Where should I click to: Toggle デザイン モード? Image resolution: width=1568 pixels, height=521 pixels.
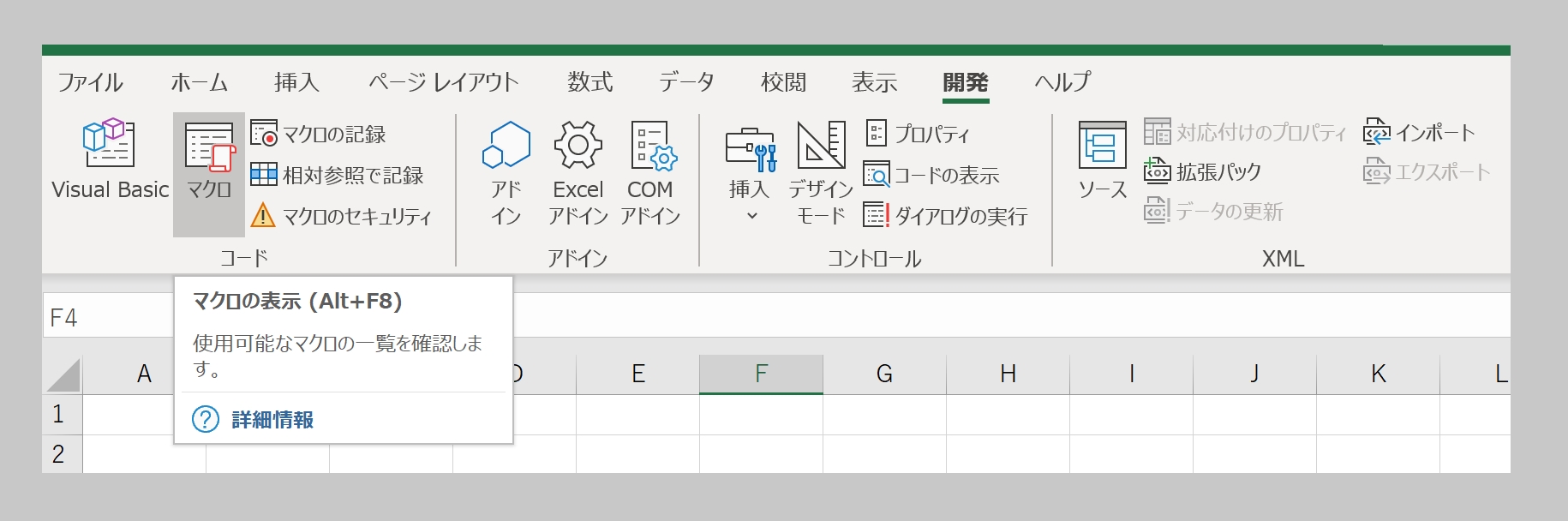click(821, 174)
